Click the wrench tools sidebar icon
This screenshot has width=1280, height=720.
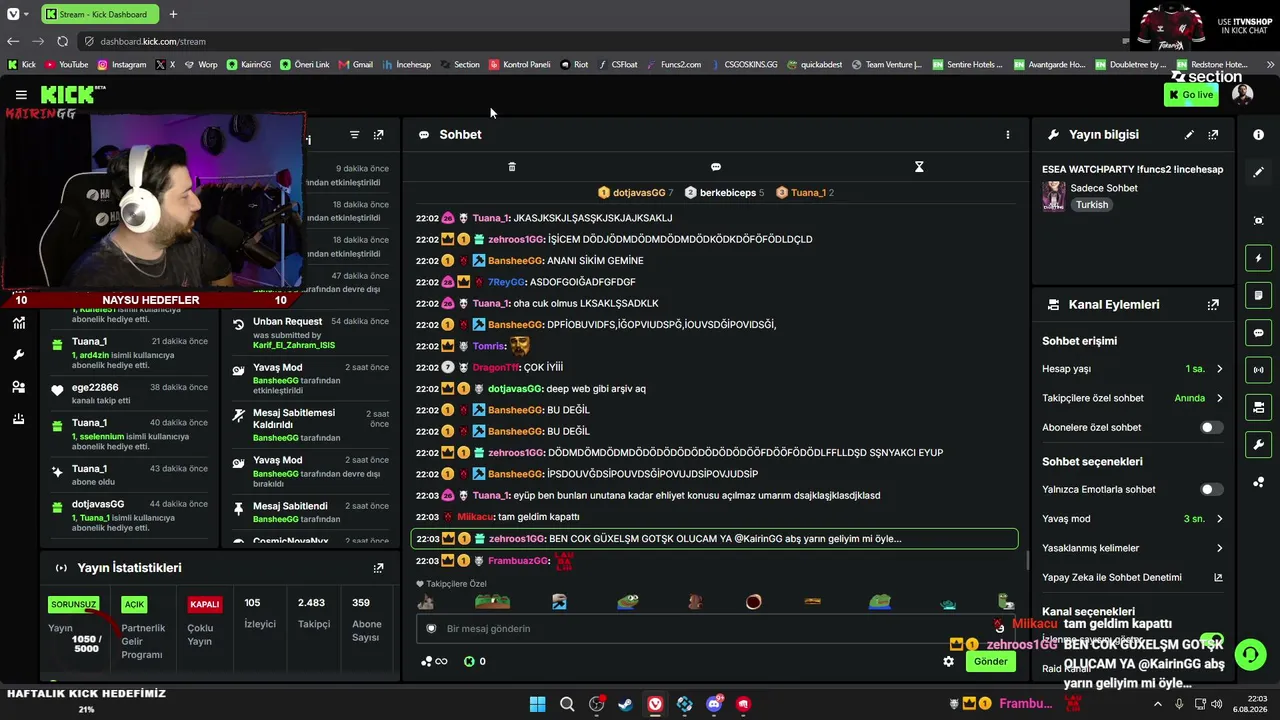pyautogui.click(x=1259, y=445)
